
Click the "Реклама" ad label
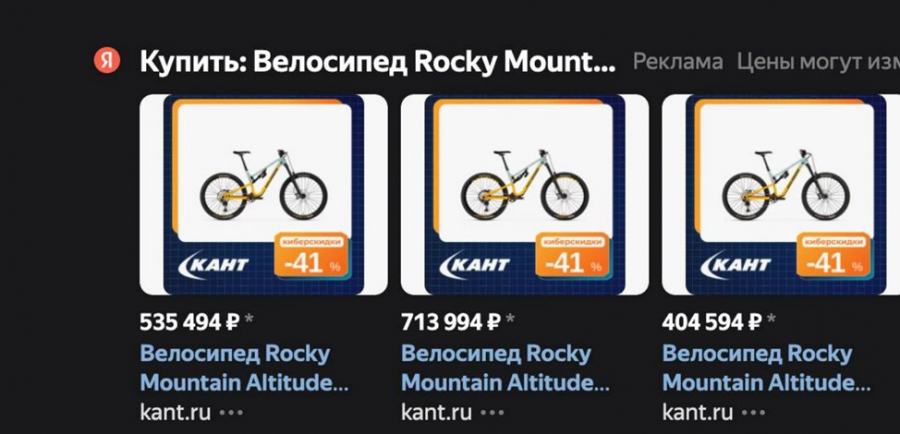click(x=677, y=62)
